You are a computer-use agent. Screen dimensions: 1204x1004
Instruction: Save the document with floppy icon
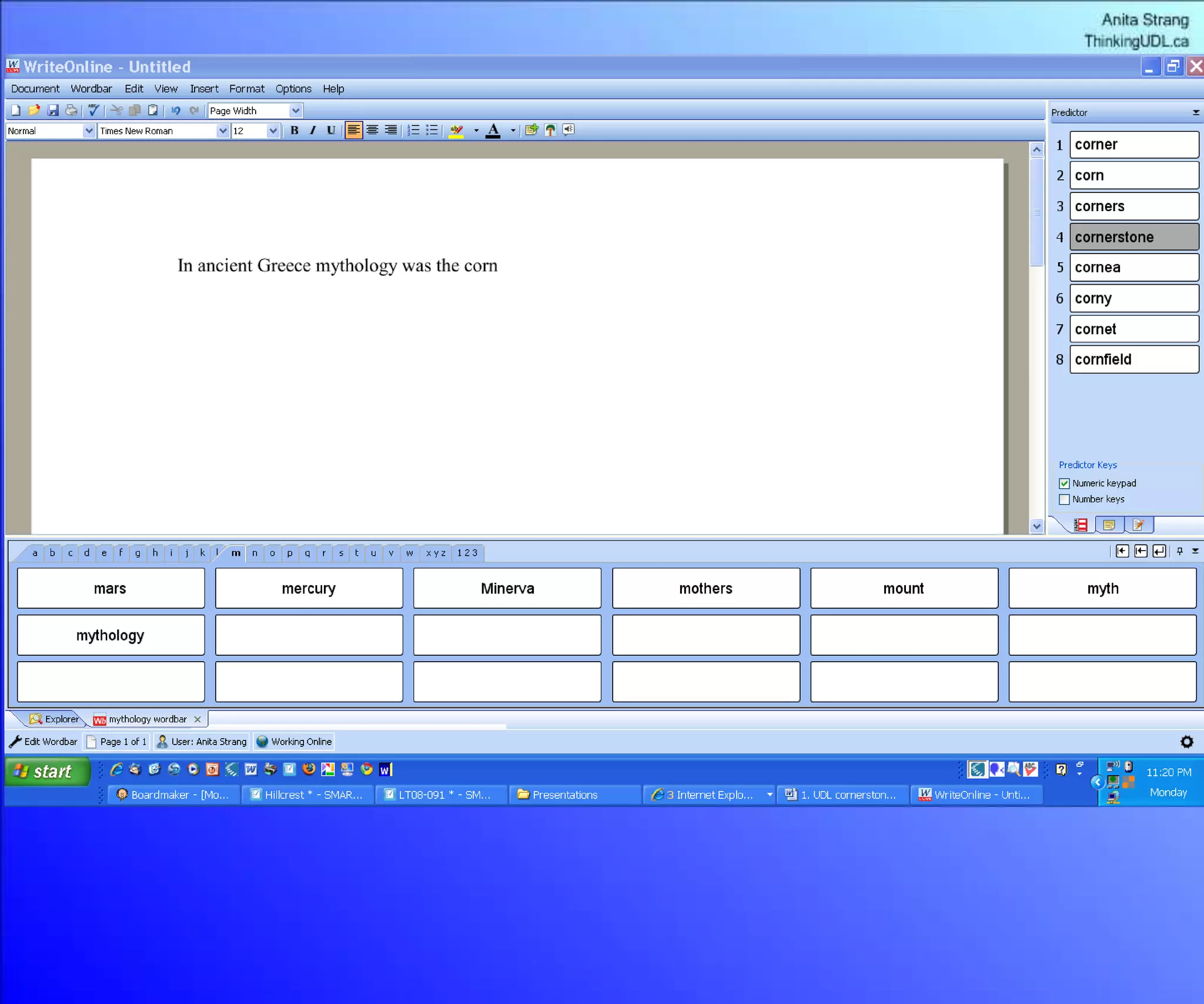click(53, 110)
